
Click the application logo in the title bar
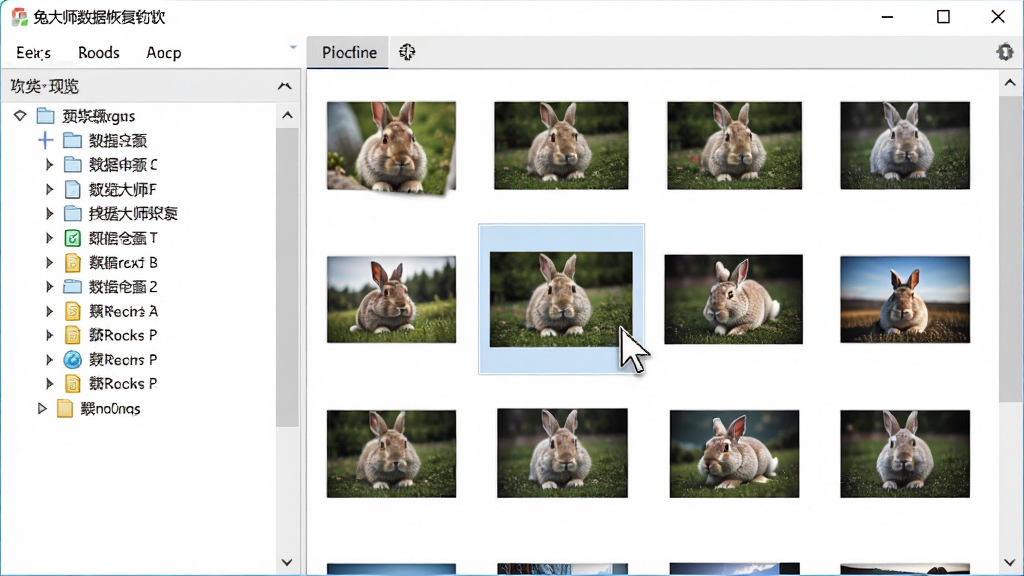pos(20,17)
